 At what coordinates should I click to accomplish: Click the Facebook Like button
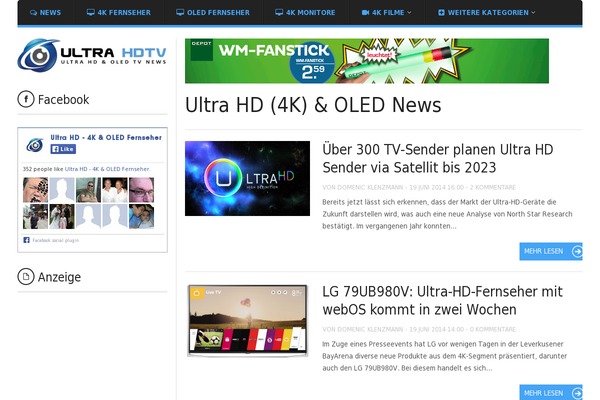pyautogui.click(x=63, y=149)
